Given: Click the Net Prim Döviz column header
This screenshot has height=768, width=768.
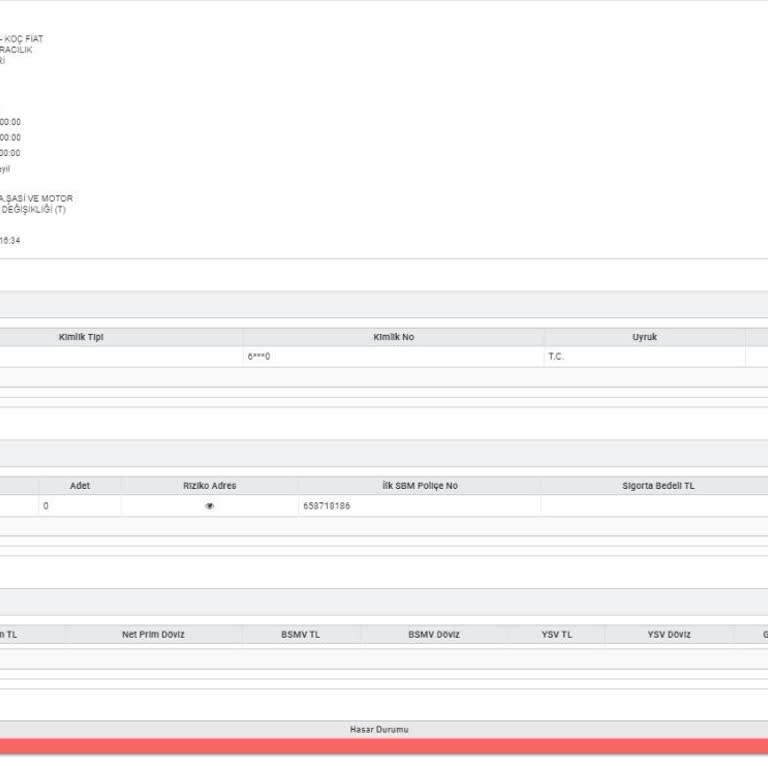Looking at the screenshot, I should [153, 634].
